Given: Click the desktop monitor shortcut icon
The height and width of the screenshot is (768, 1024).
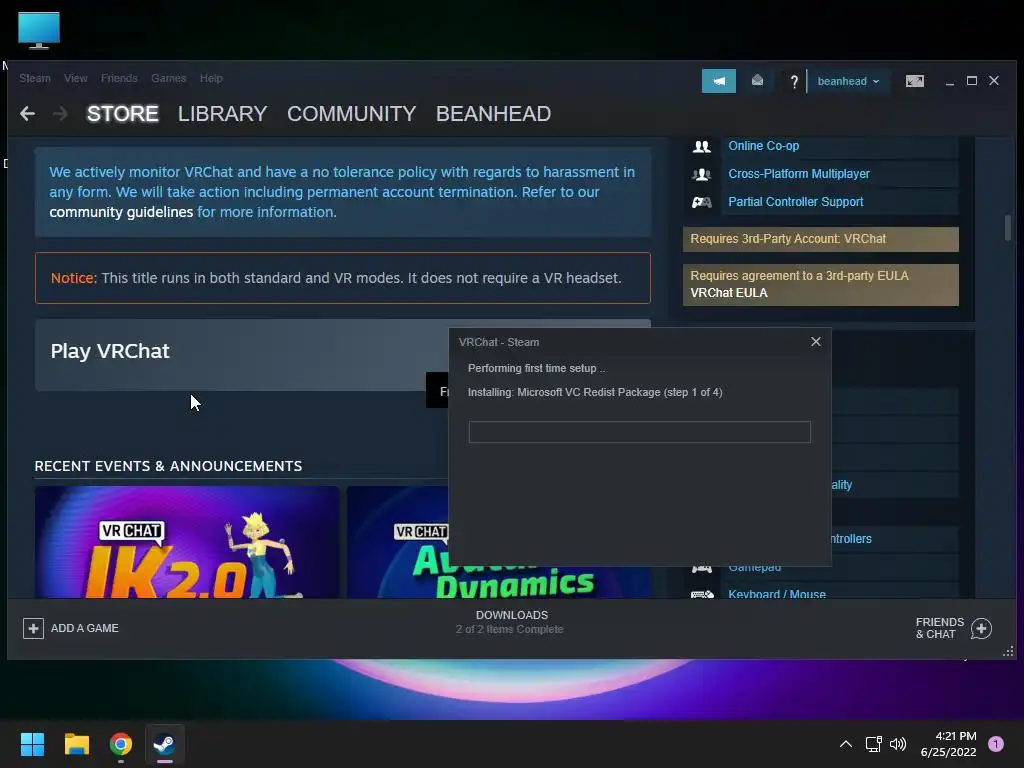Looking at the screenshot, I should point(39,30).
